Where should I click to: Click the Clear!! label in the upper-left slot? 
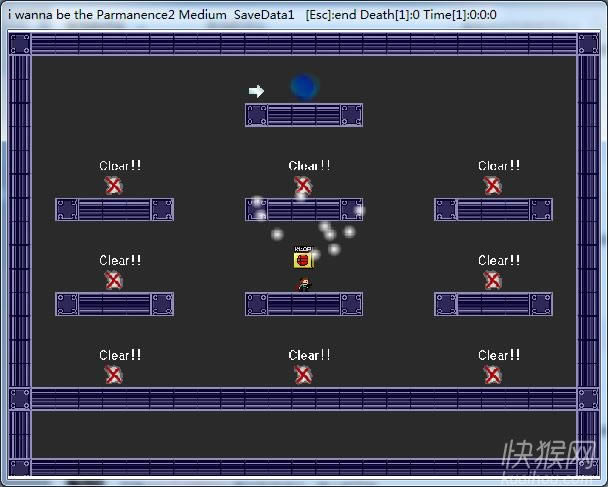tap(120, 166)
